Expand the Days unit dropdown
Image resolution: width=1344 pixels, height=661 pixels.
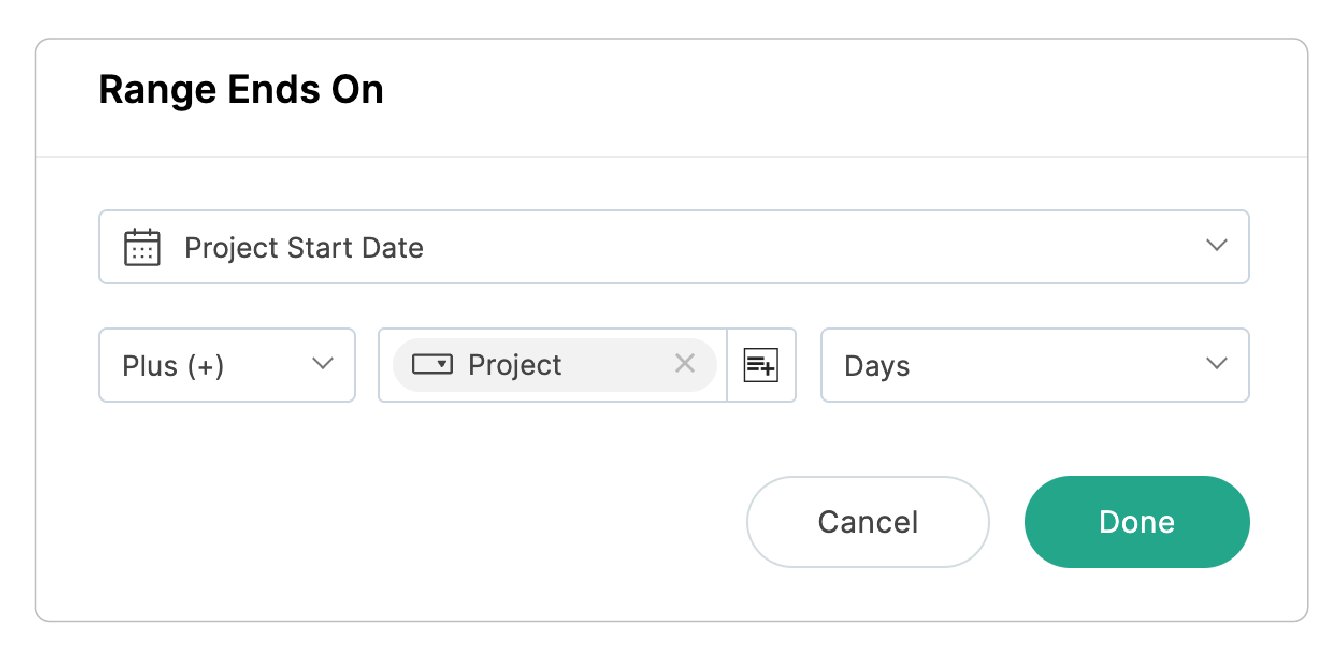click(x=1034, y=366)
